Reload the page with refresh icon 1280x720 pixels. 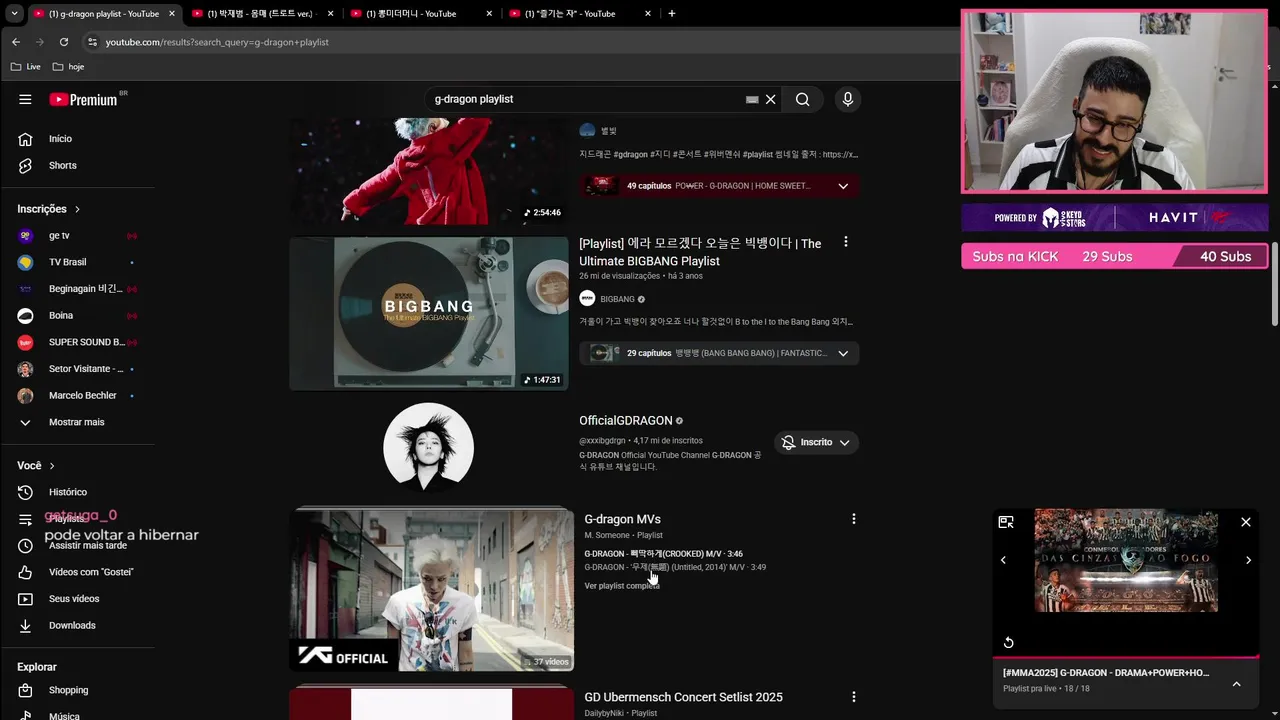(64, 42)
